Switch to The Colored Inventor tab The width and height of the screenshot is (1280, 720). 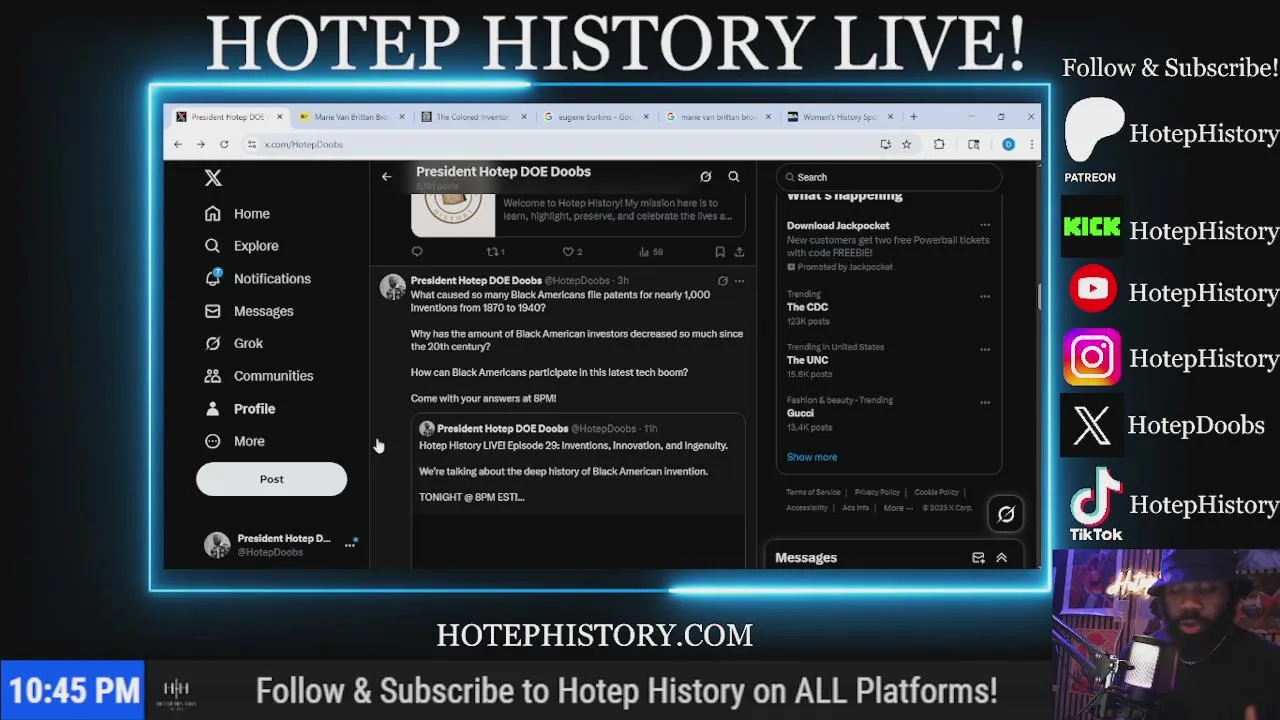point(472,117)
